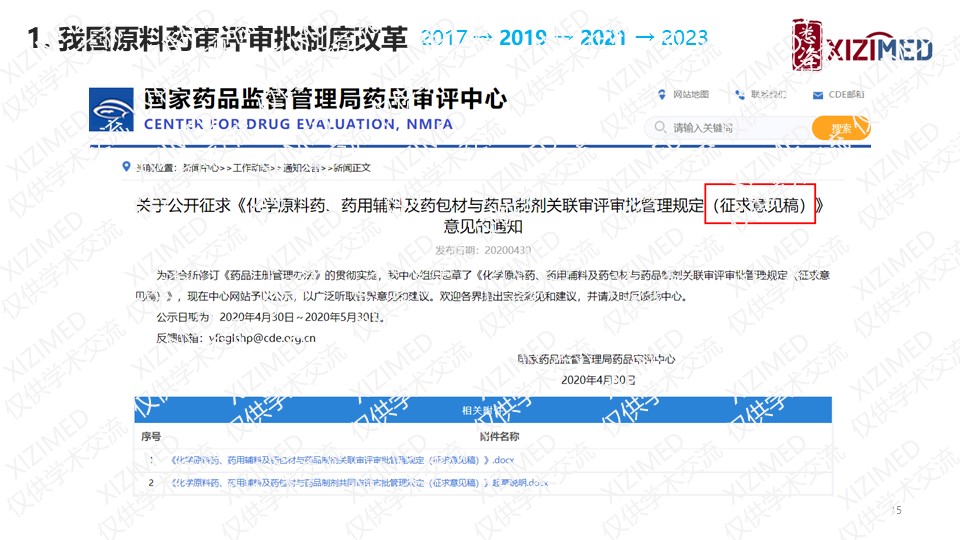Open the second attachment 起草说明.docx

coord(360,483)
